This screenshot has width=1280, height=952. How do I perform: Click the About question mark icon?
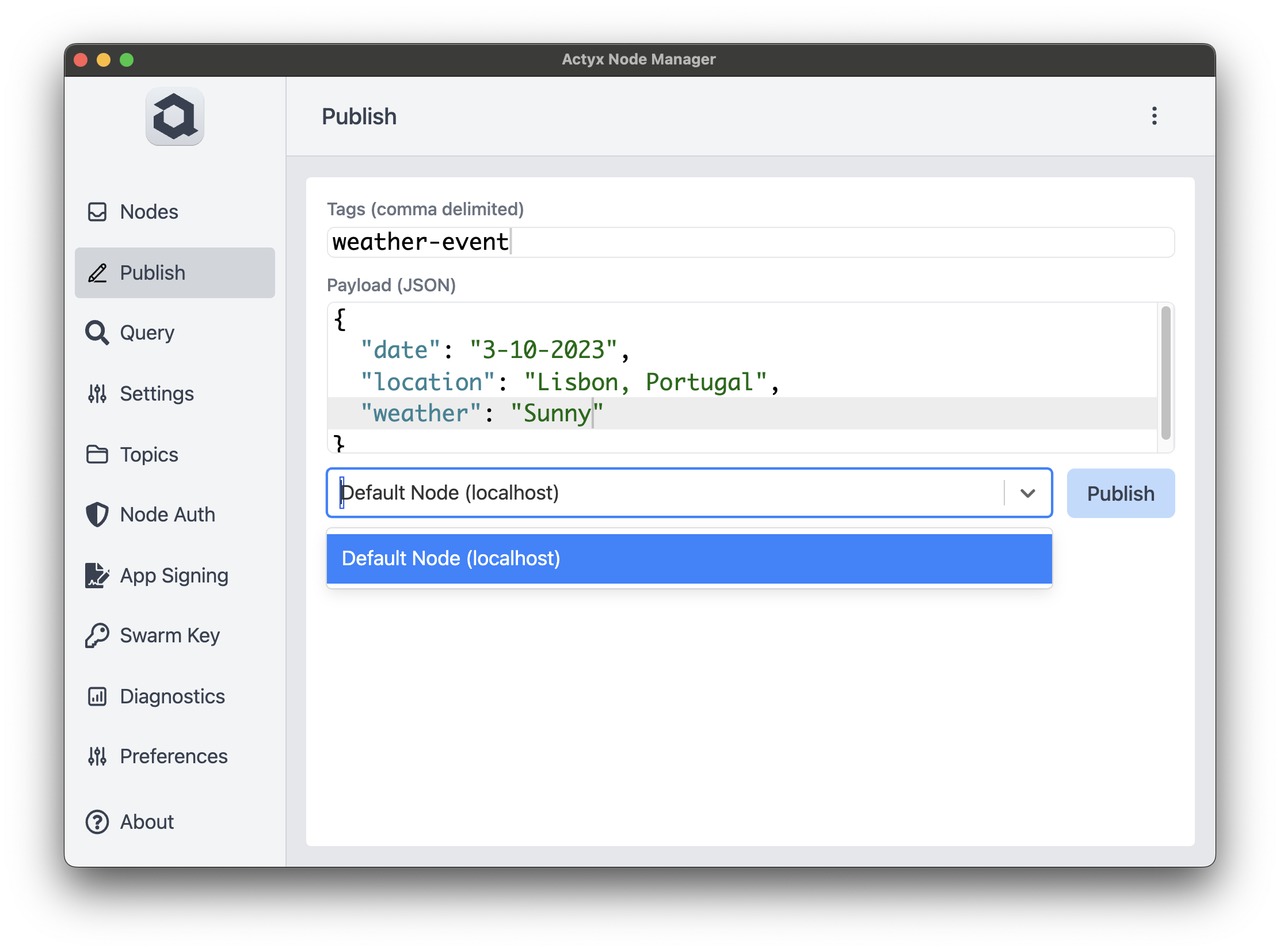[97, 822]
